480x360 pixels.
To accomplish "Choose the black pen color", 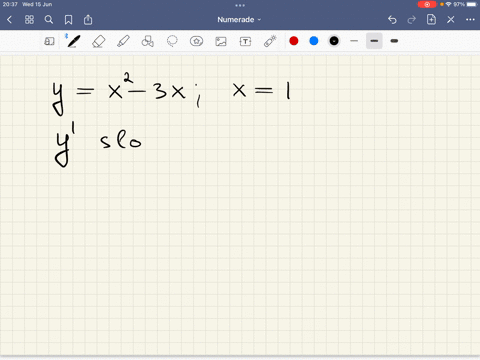I will 334,41.
